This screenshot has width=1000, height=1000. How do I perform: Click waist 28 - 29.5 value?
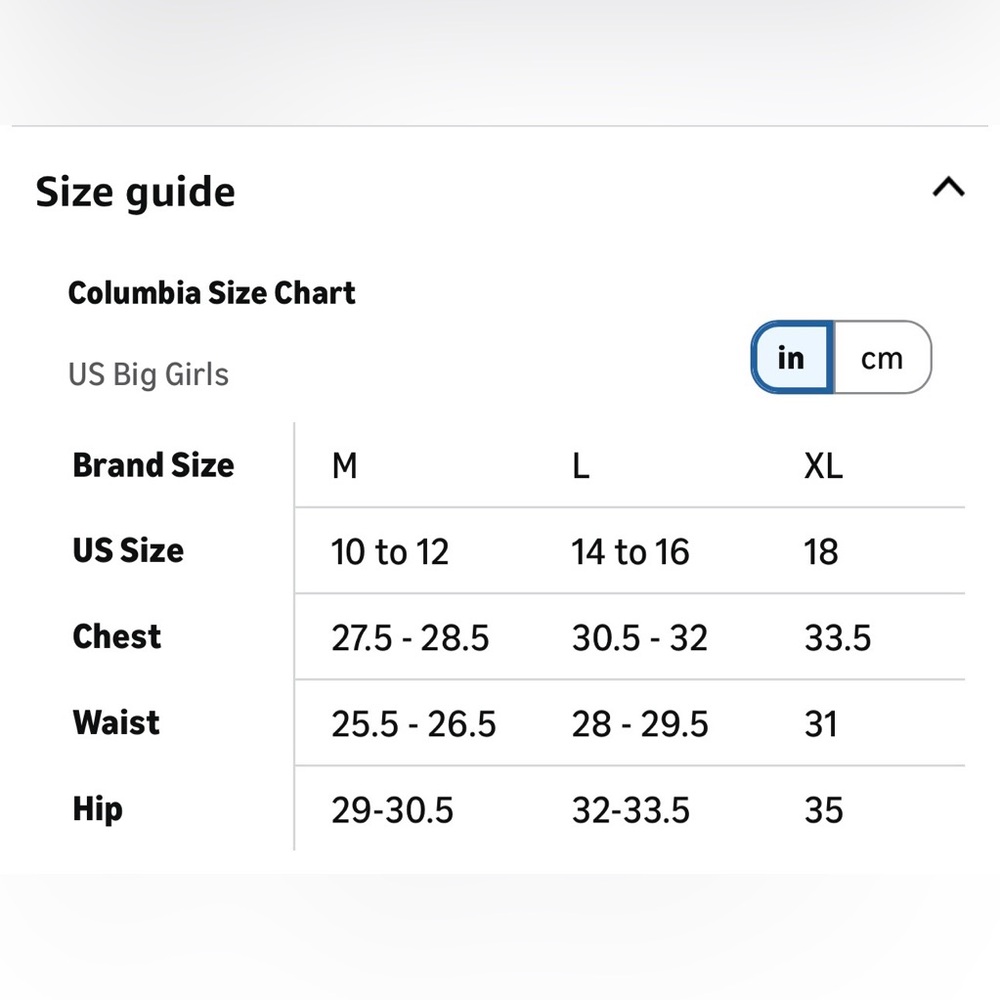pyautogui.click(x=640, y=724)
